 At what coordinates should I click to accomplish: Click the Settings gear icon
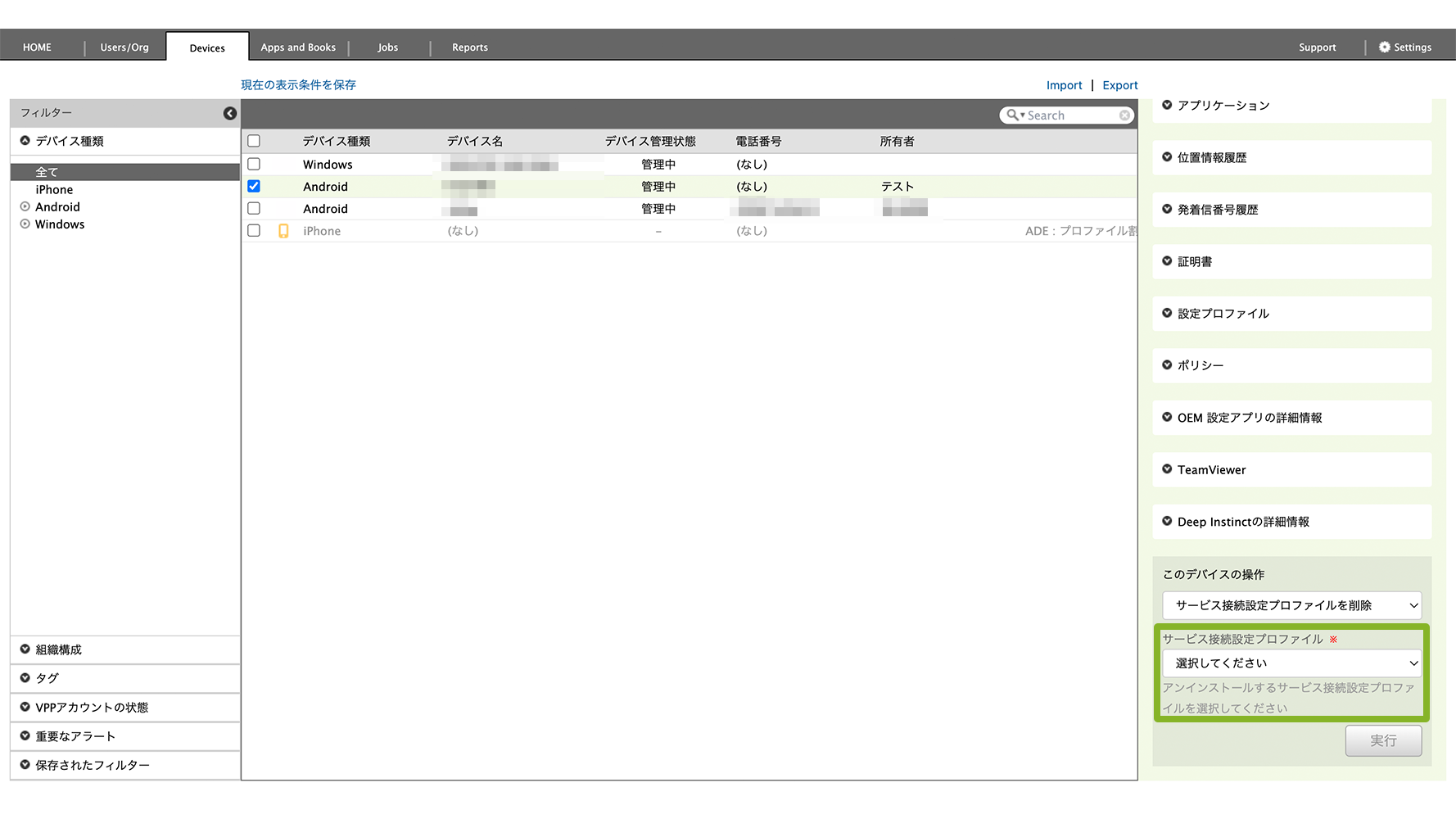coord(1384,48)
